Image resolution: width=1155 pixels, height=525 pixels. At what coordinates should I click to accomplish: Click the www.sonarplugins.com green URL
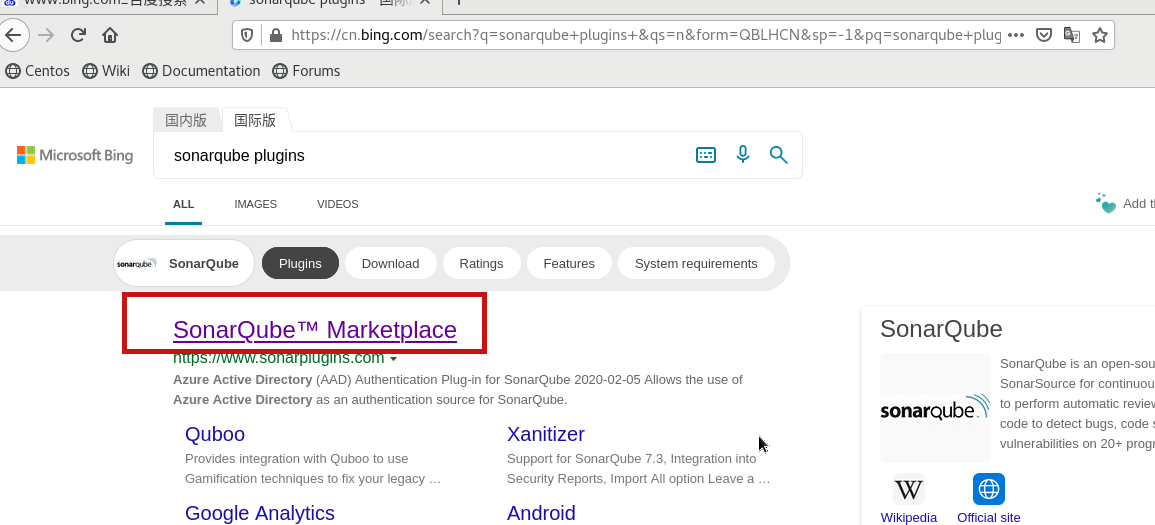click(278, 359)
